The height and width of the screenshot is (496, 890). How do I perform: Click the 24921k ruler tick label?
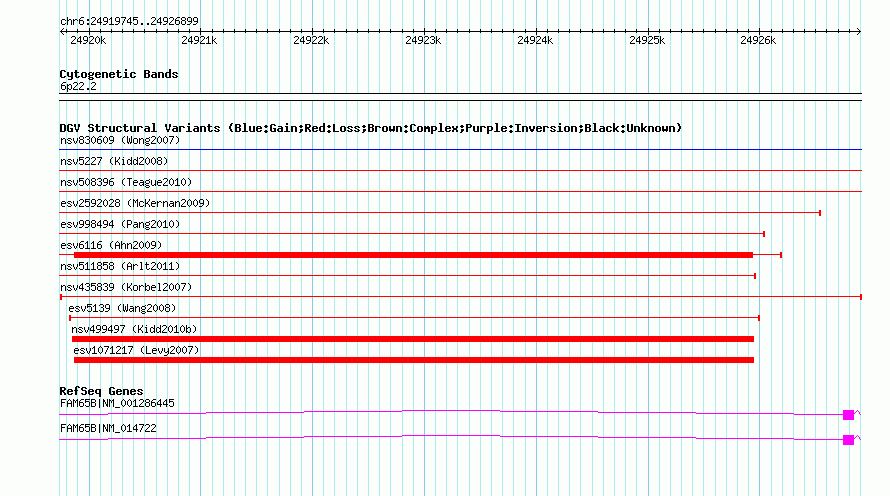pyautogui.click(x=199, y=40)
